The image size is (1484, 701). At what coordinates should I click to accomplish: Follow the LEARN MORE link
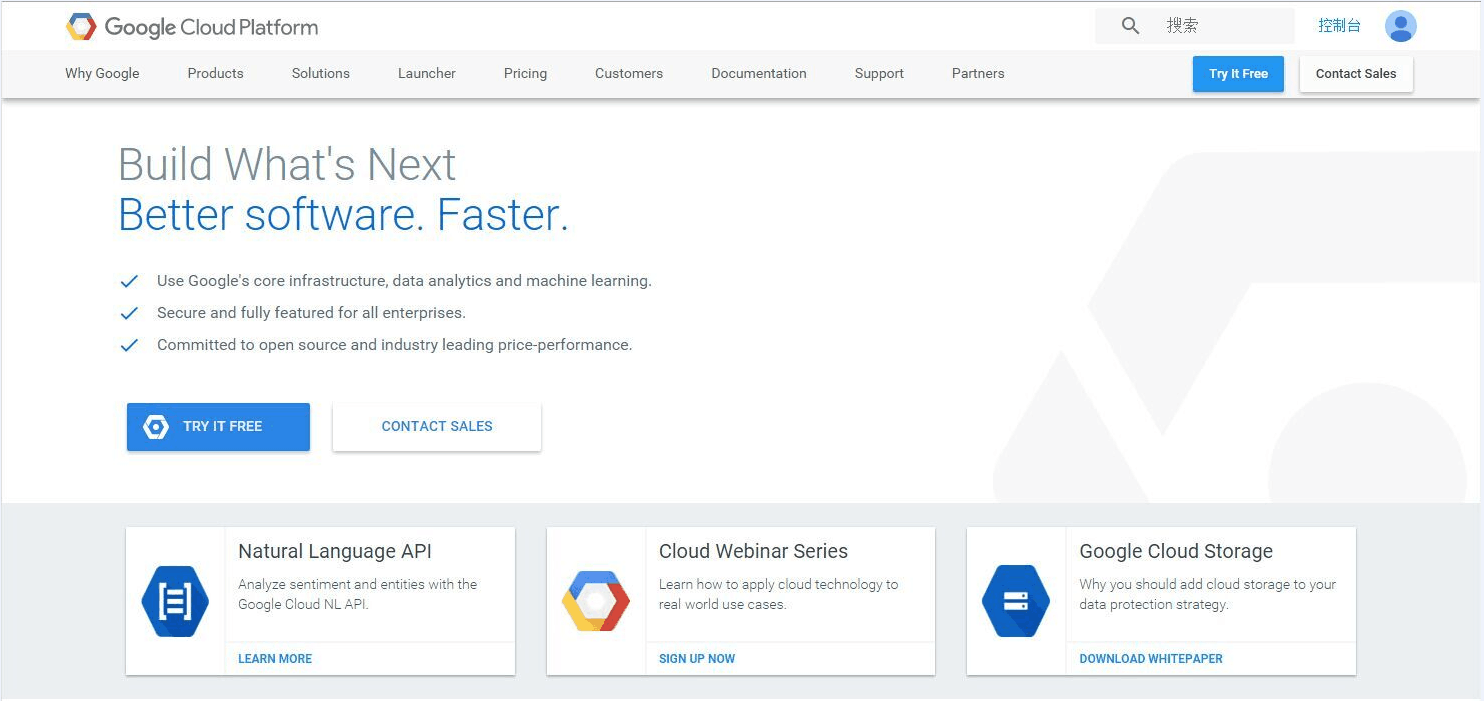275,659
